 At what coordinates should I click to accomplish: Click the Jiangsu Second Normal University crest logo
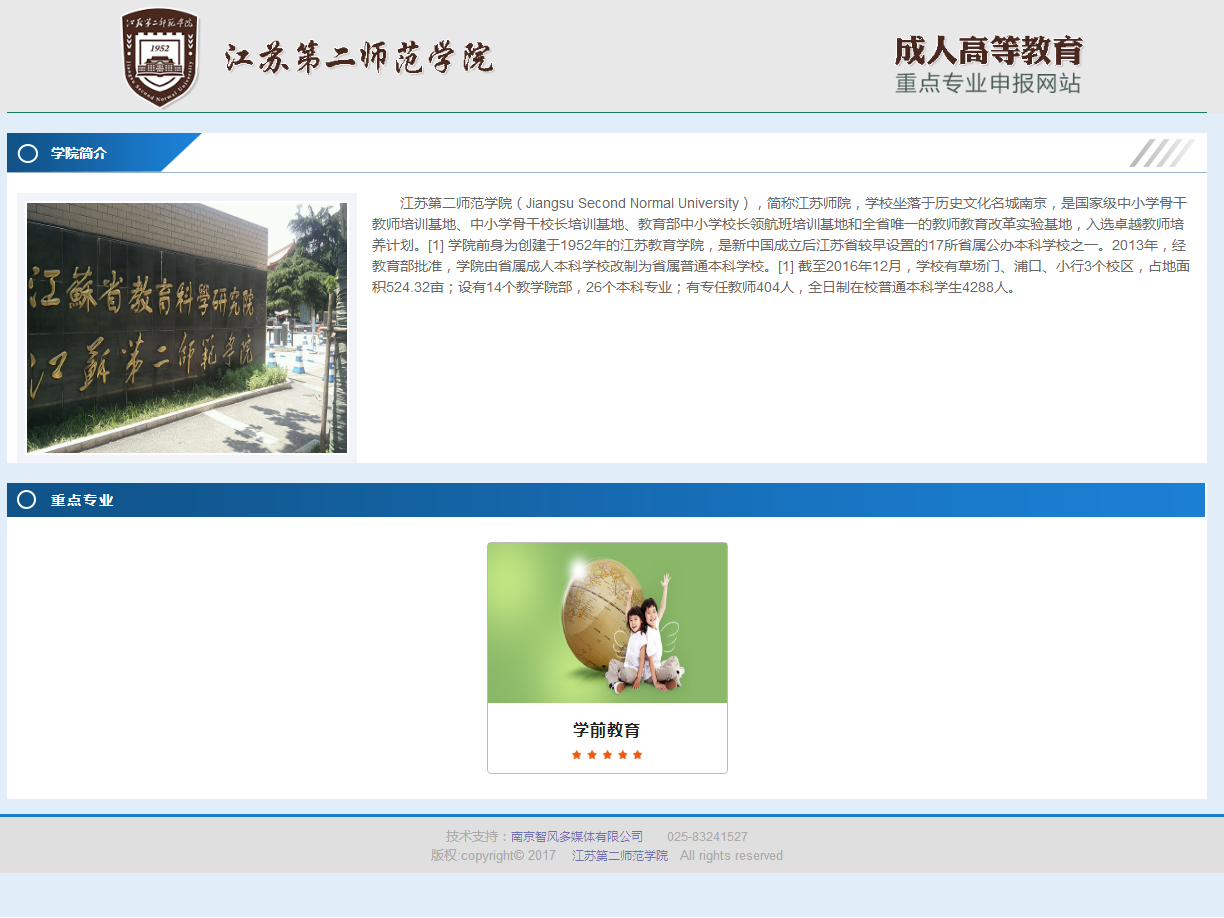pyautogui.click(x=160, y=57)
